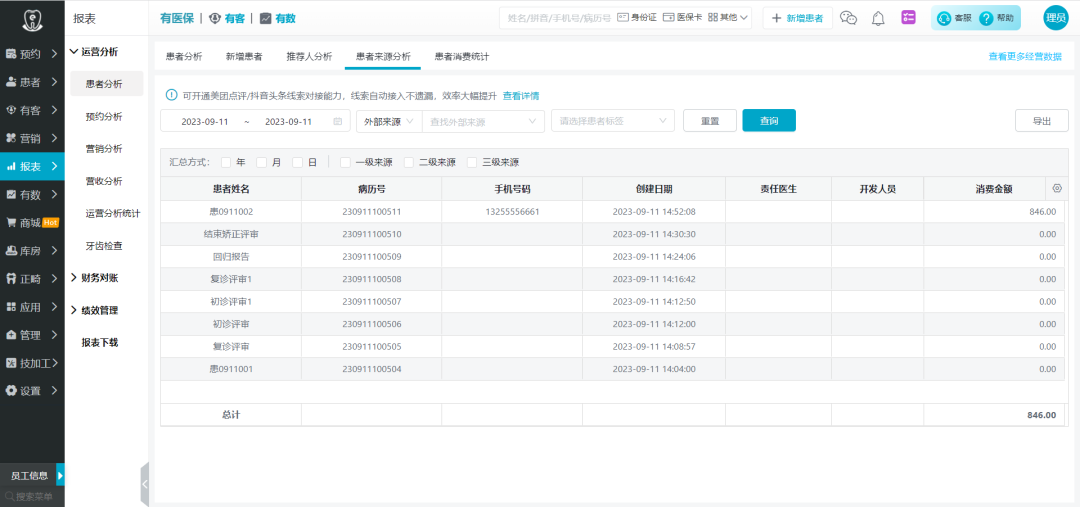Click the 搜索菜单 search box
This screenshot has height=507, width=1080.
coord(32,496)
